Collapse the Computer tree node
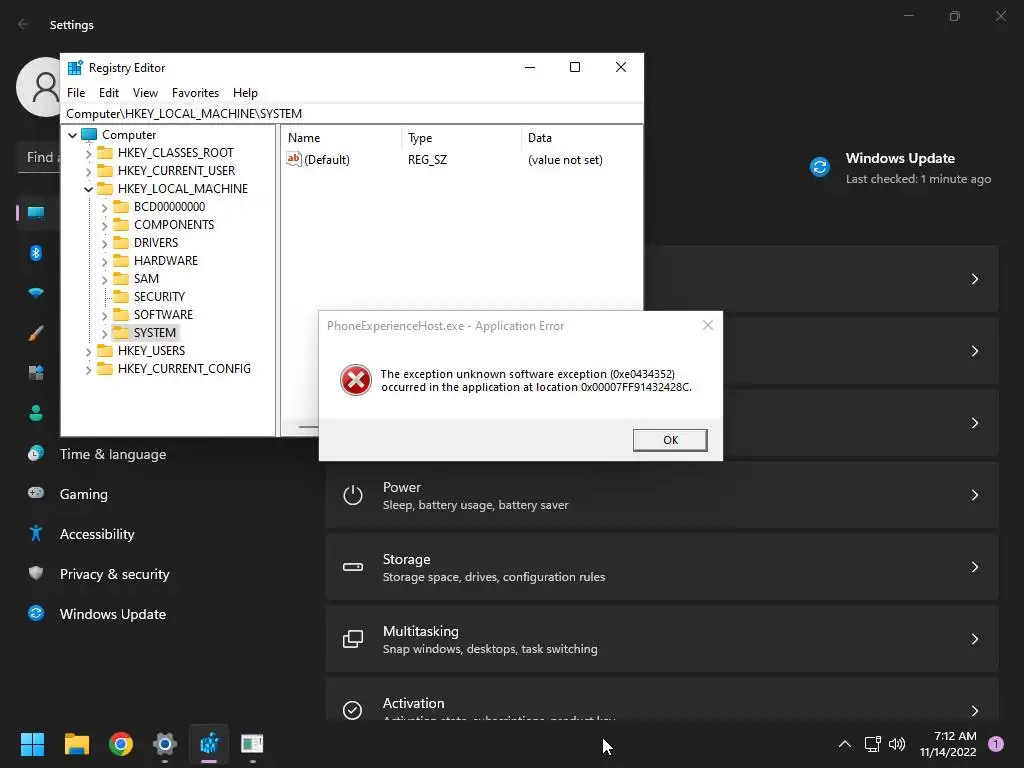Viewport: 1024px width, 768px height. tap(72, 135)
